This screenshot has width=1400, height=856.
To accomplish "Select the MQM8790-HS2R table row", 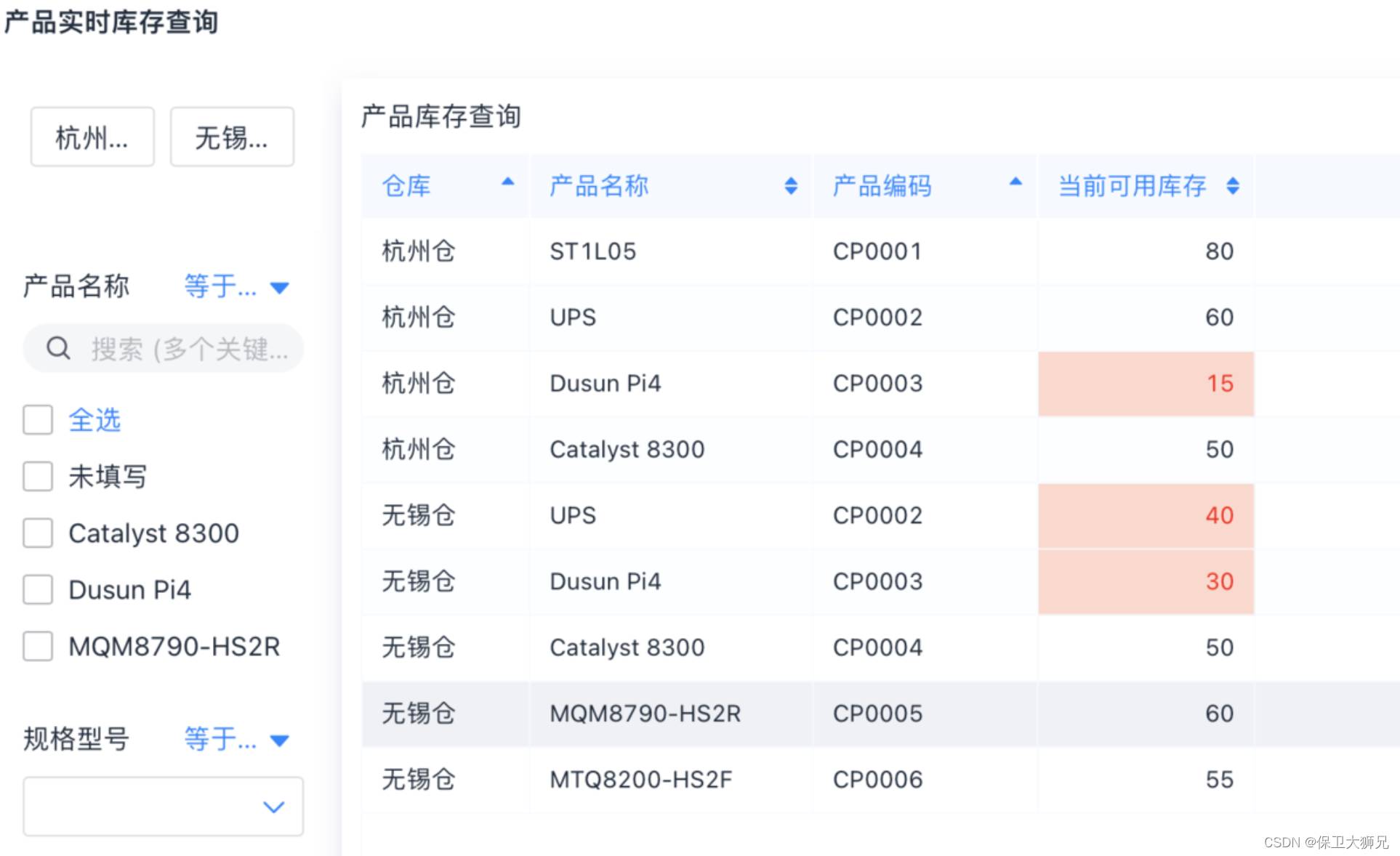I will pyautogui.click(x=645, y=714).
